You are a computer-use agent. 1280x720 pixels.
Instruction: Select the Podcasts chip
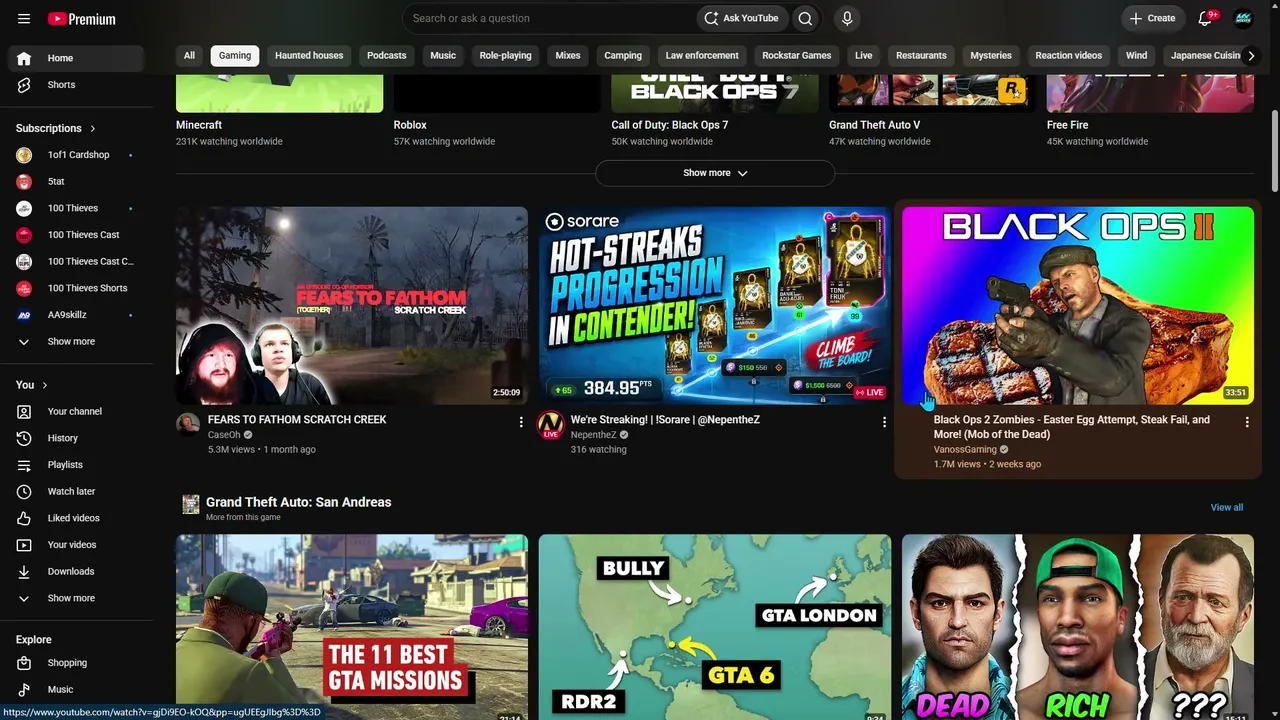(387, 56)
